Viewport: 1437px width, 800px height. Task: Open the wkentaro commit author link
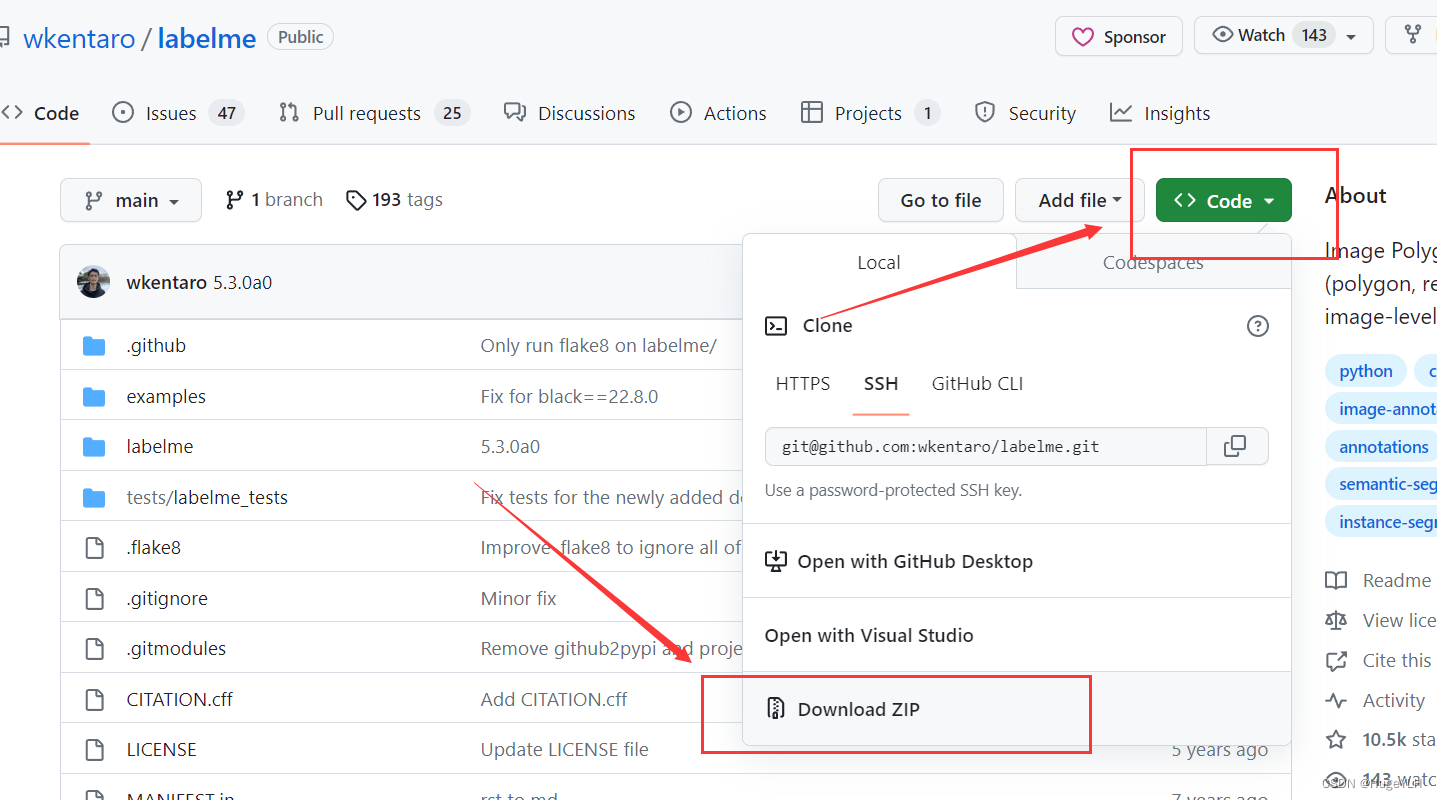pyautogui.click(x=167, y=283)
